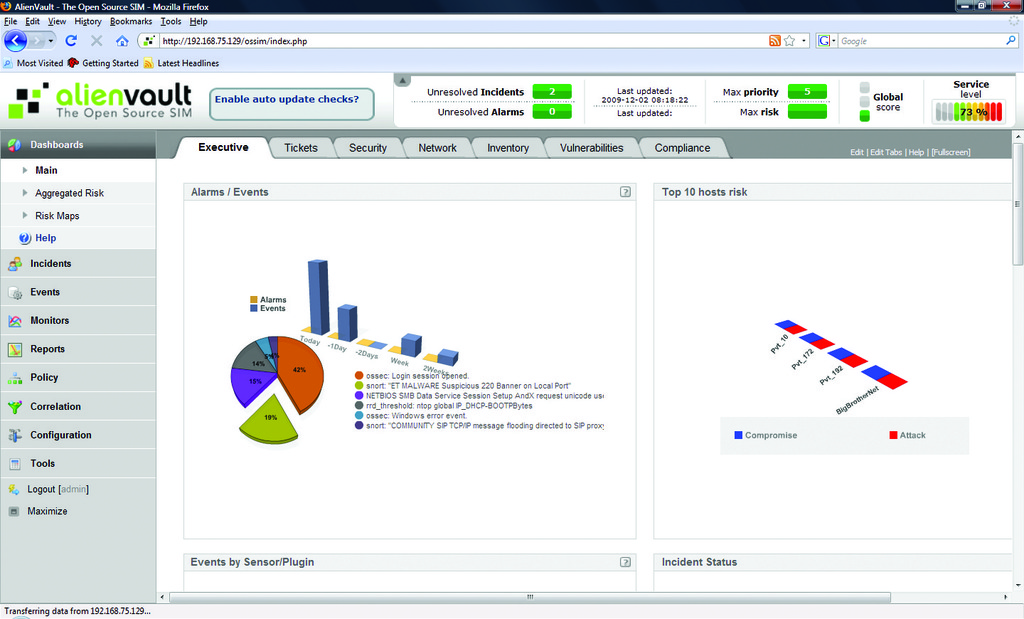The height and width of the screenshot is (619, 1024).
Task: Open the Policy section icon
Action: pos(14,378)
